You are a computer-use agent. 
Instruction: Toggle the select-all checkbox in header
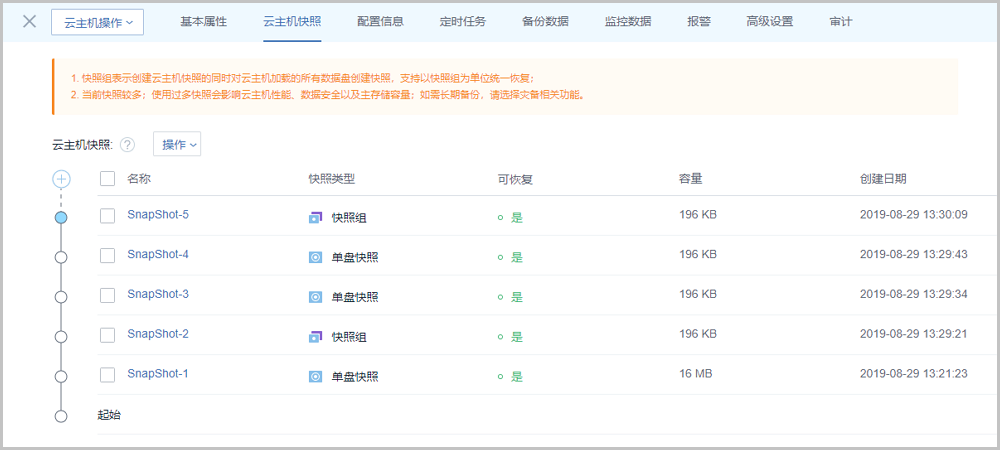click(x=108, y=179)
